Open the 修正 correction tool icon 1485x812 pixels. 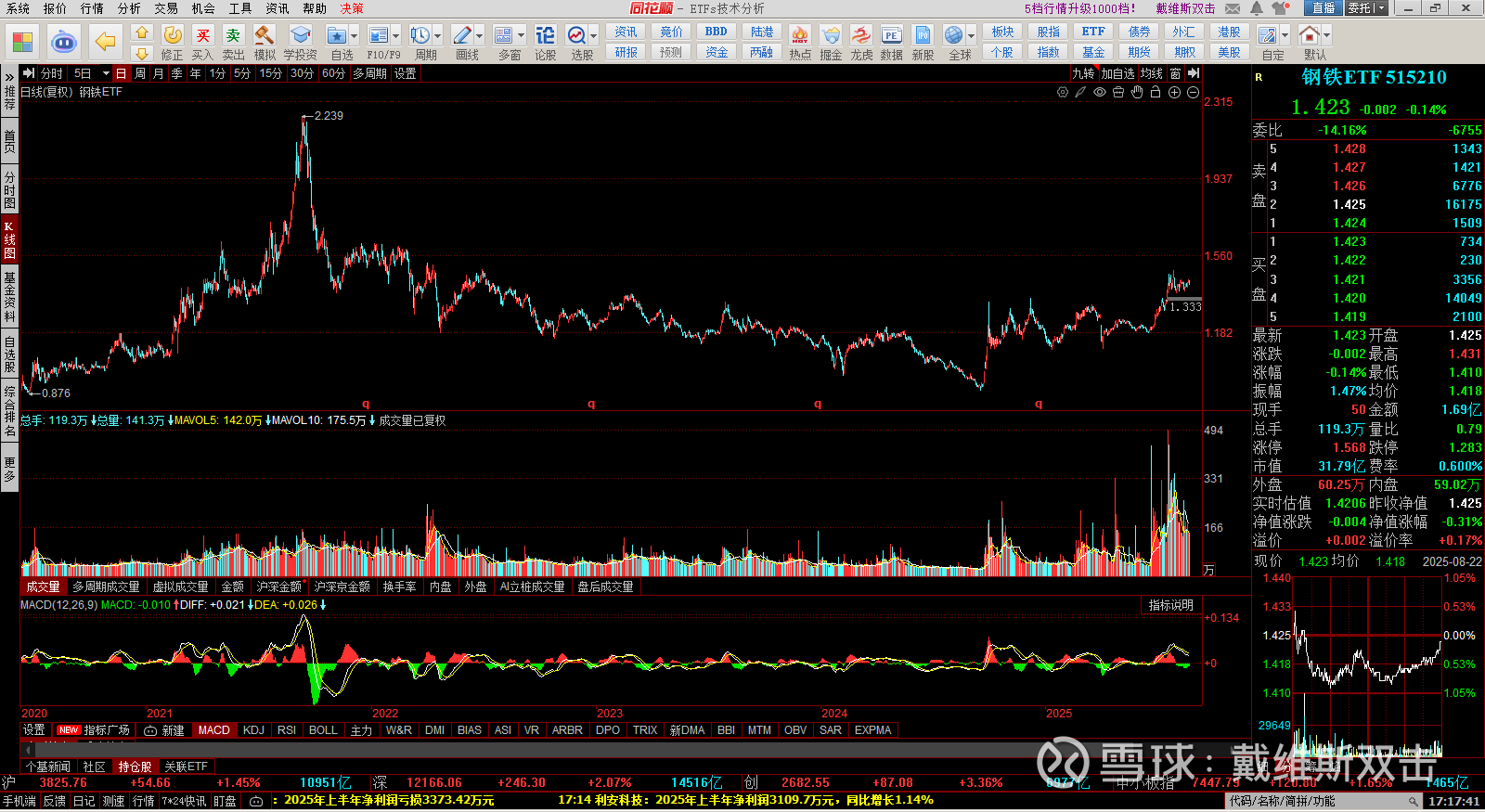(x=173, y=35)
